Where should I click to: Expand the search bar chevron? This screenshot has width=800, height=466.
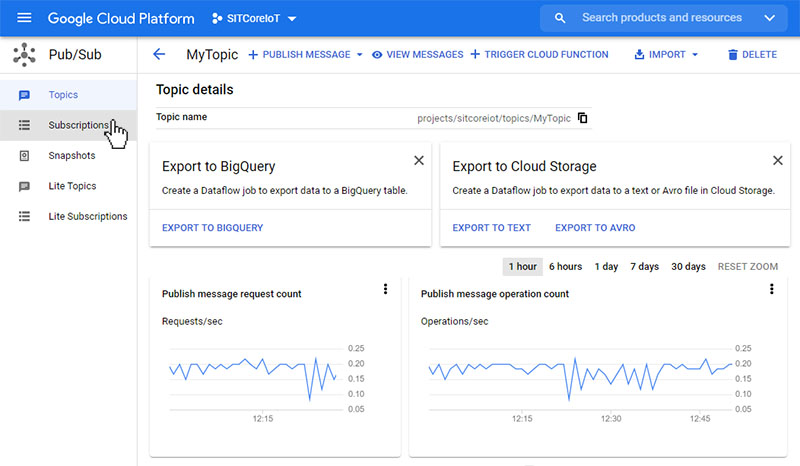tap(769, 18)
